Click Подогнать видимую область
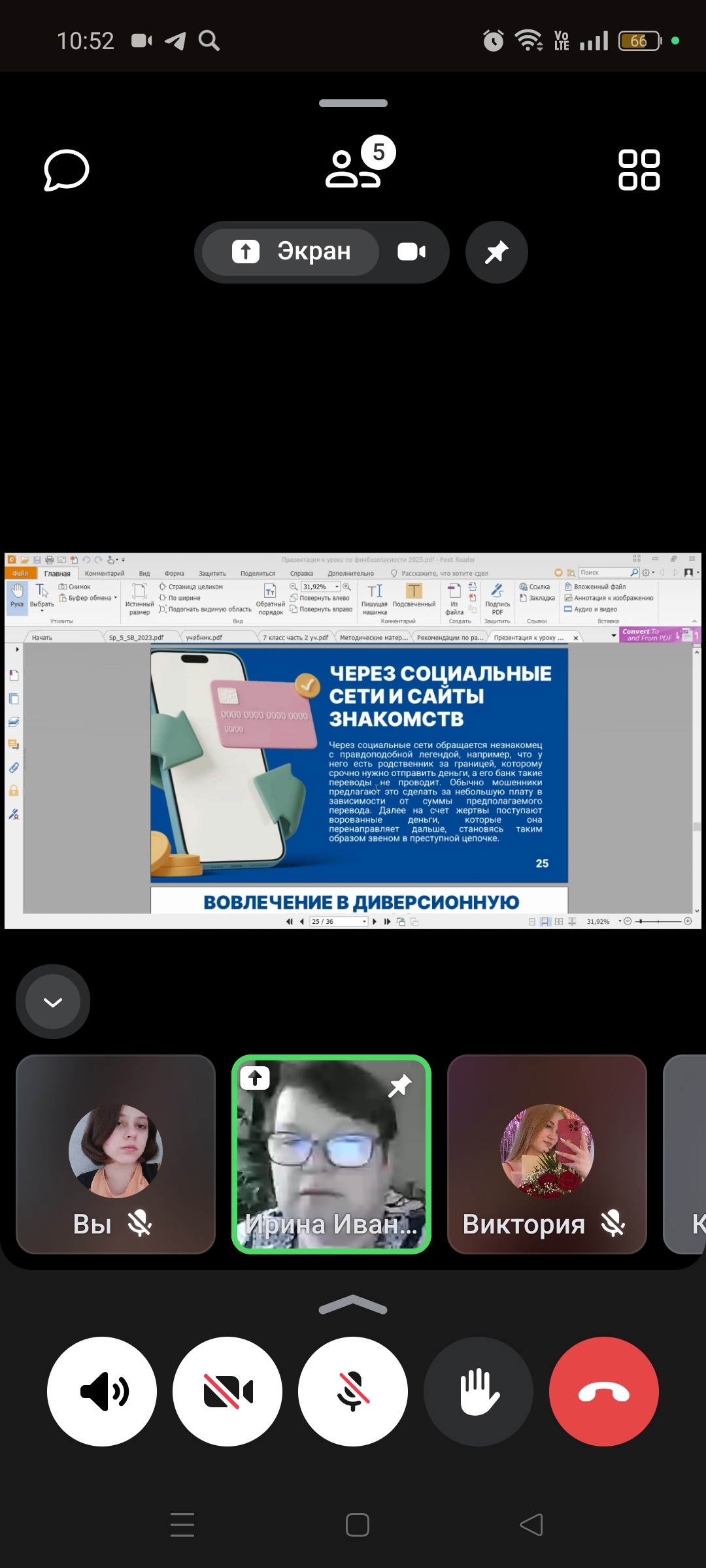Image resolution: width=706 pixels, height=1568 pixels. click(x=205, y=609)
